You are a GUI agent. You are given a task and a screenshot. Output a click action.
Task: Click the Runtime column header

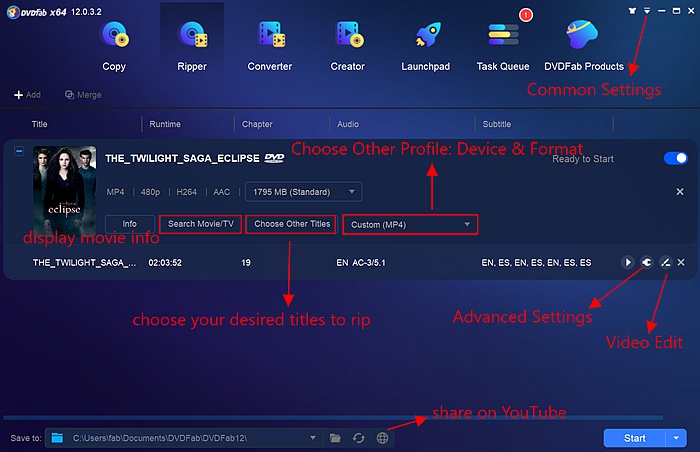[165, 124]
